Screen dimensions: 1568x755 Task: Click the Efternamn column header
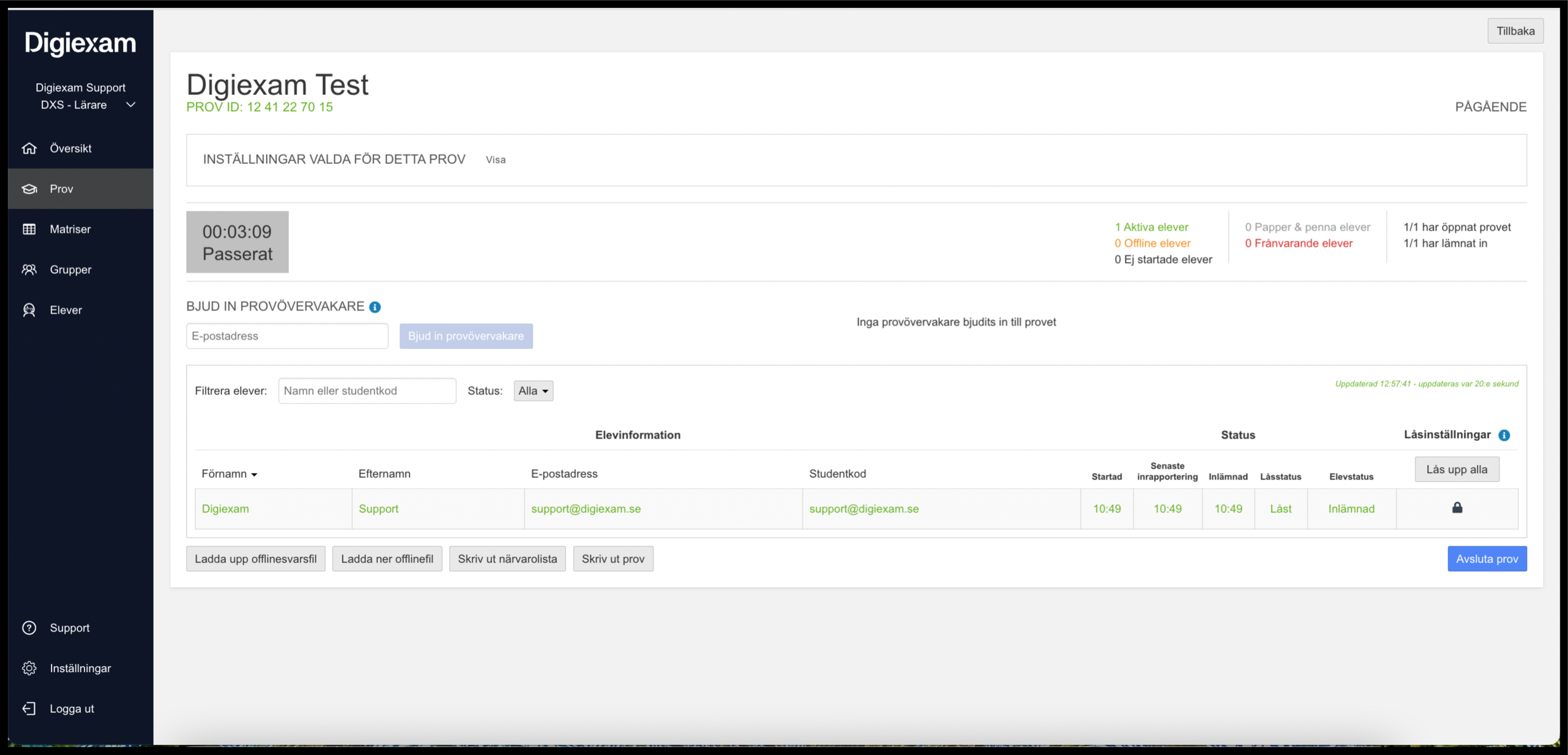[384, 473]
